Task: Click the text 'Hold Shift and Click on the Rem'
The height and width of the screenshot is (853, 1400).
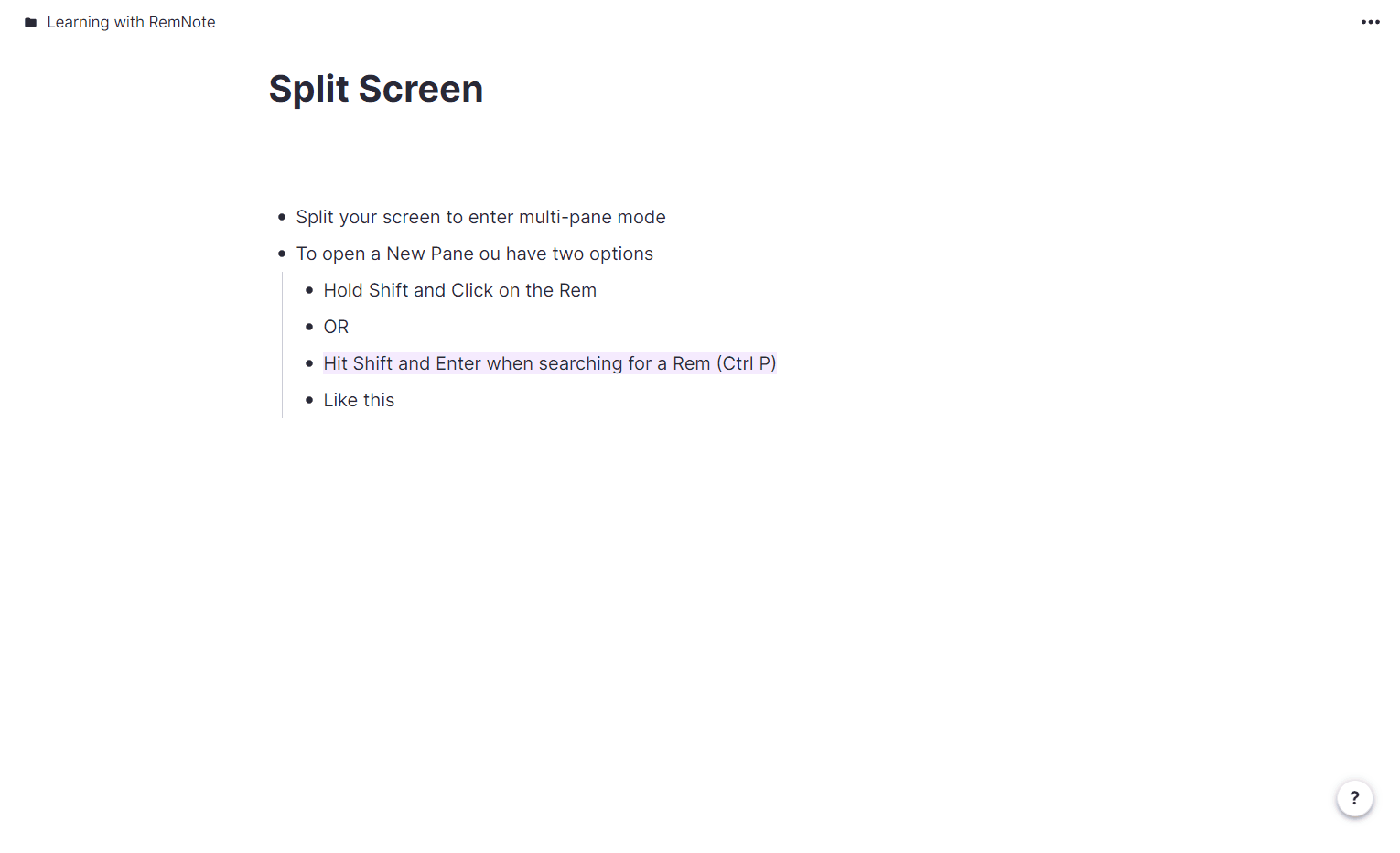Action: tap(459, 290)
